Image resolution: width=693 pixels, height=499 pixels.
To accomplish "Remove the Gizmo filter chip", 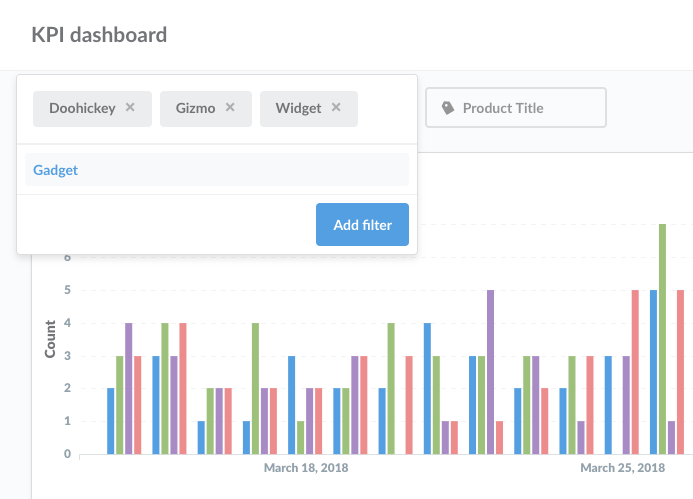I will 231,108.
